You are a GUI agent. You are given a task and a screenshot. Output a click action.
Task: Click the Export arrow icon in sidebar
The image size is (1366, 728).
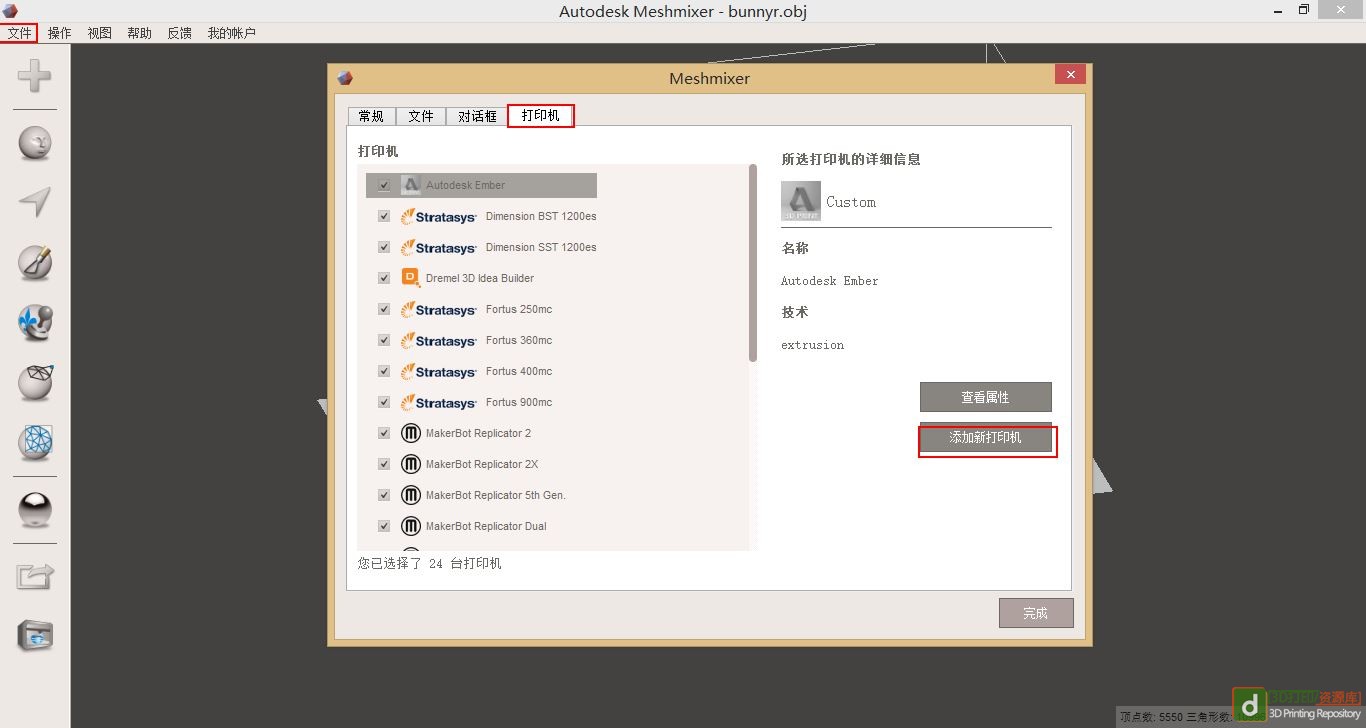[35, 576]
